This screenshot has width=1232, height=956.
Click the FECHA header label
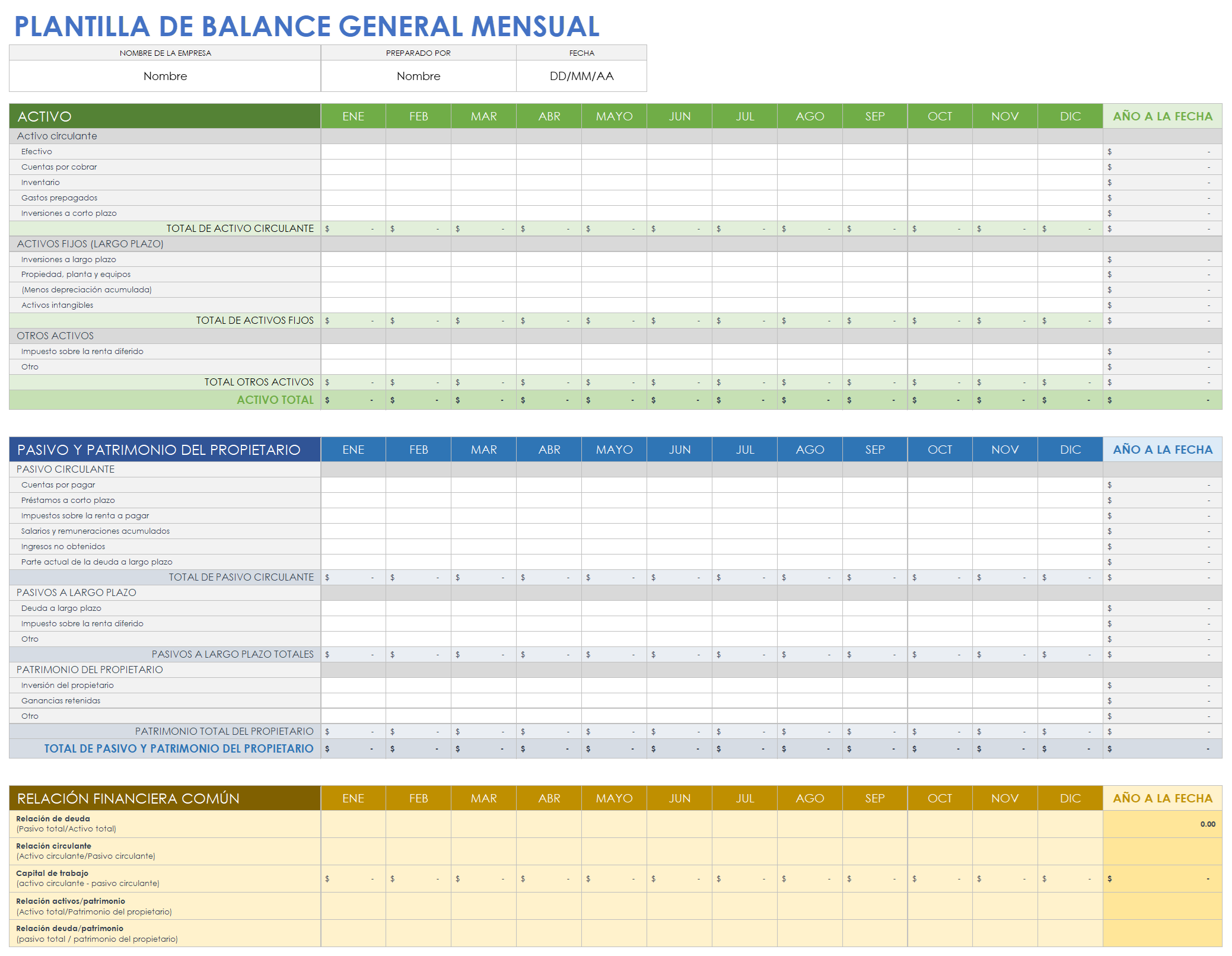[581, 53]
